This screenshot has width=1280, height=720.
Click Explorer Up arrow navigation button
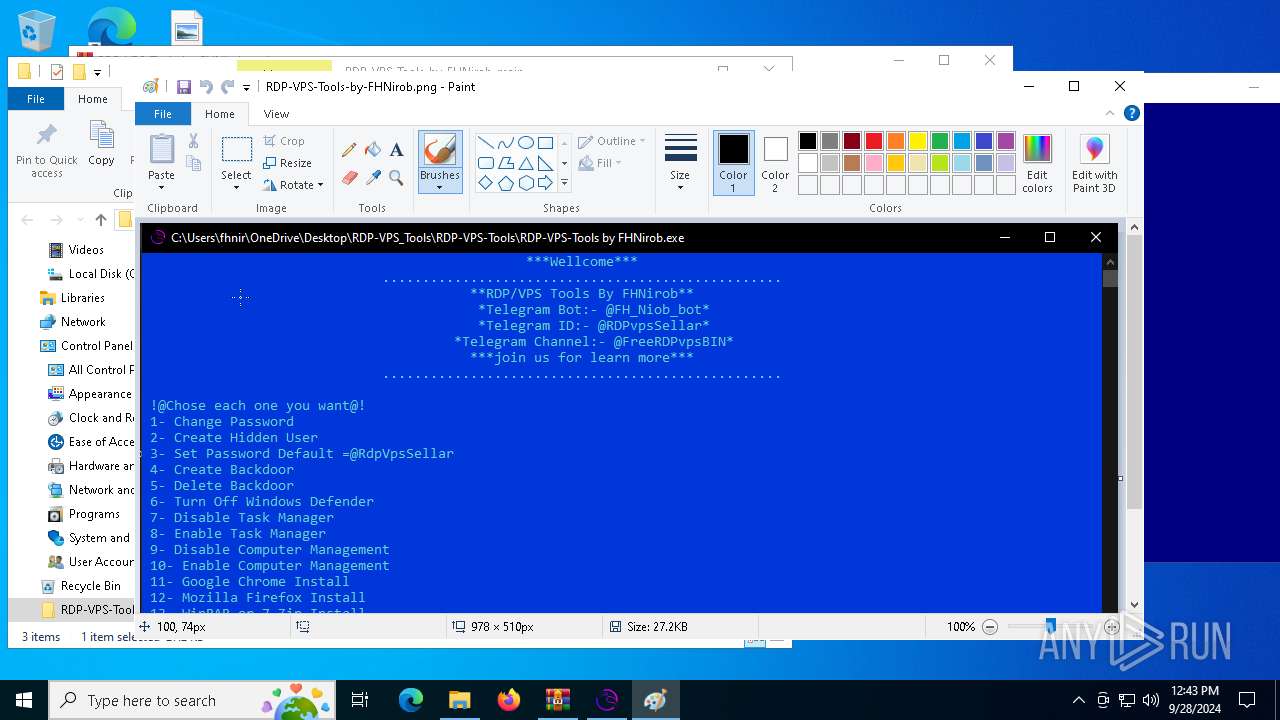pos(100,220)
